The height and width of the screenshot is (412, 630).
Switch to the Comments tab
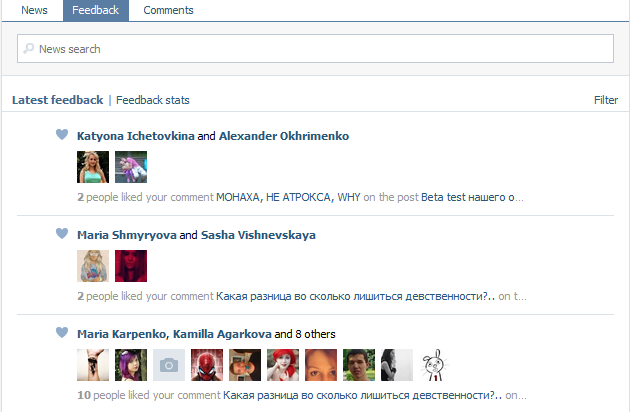(x=168, y=10)
